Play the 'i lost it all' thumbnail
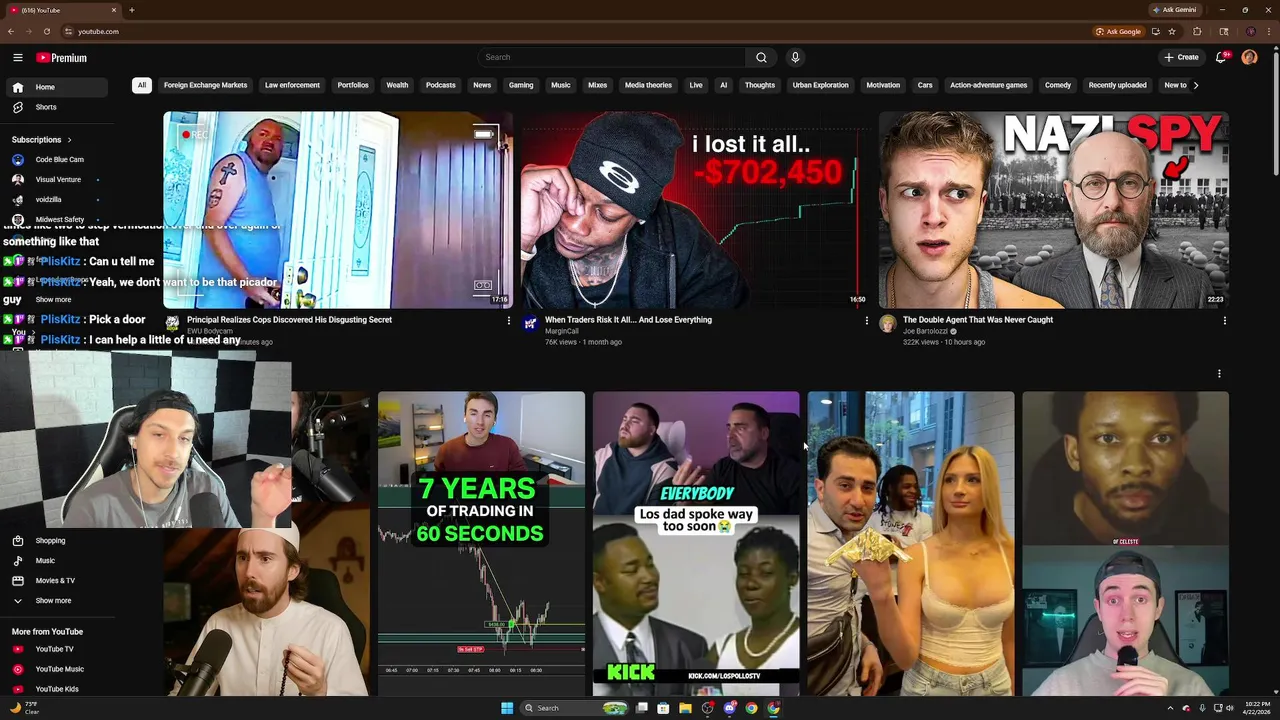The image size is (1280, 720). tap(695, 210)
